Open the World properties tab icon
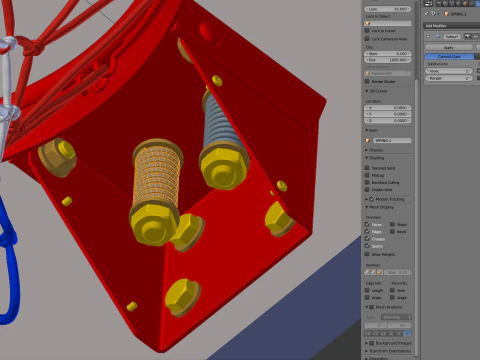The image size is (480, 360). [459, 4]
